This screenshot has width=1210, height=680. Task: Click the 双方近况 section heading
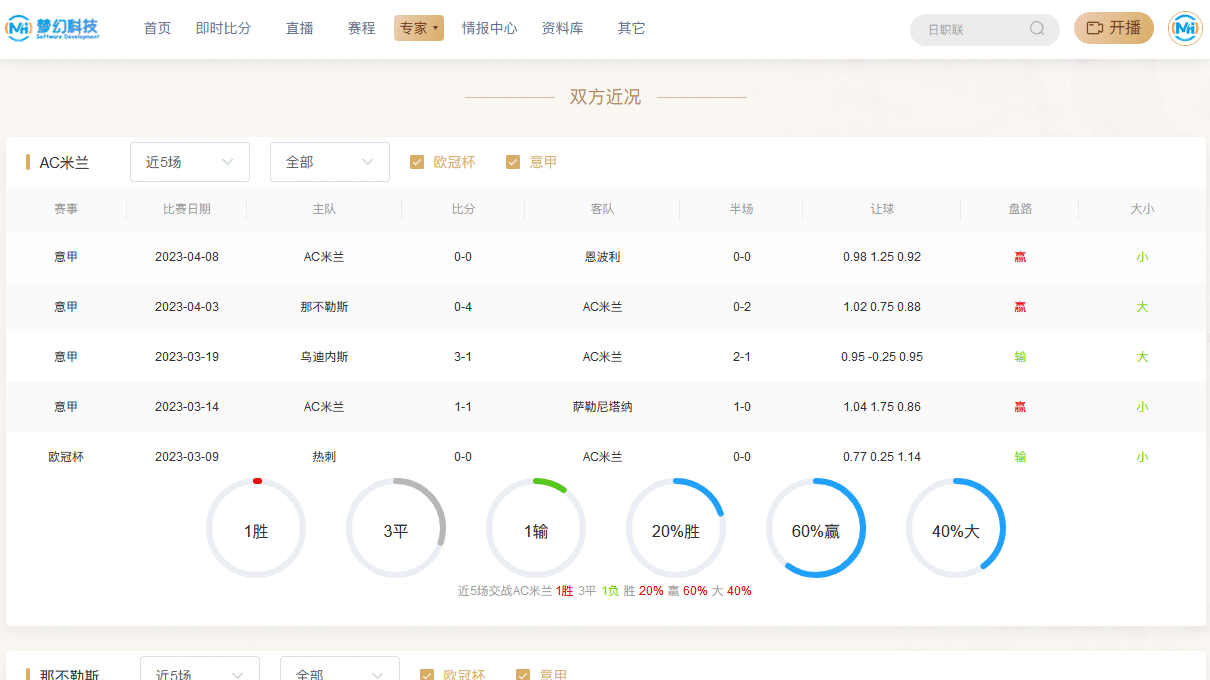tap(605, 97)
